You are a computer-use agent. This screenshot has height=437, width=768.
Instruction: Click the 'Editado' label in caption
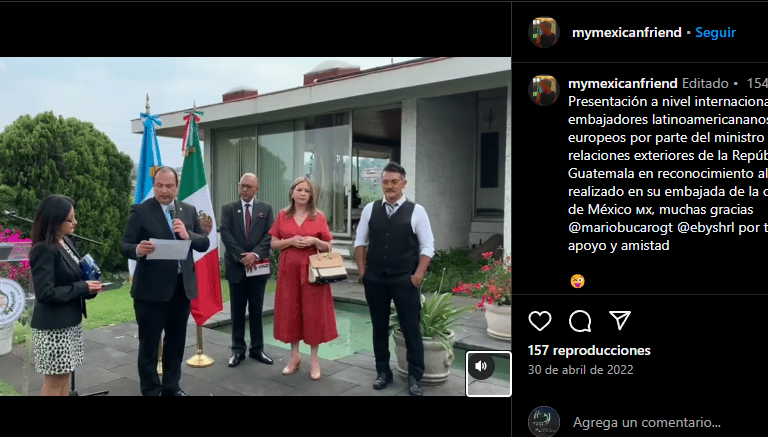click(x=705, y=83)
